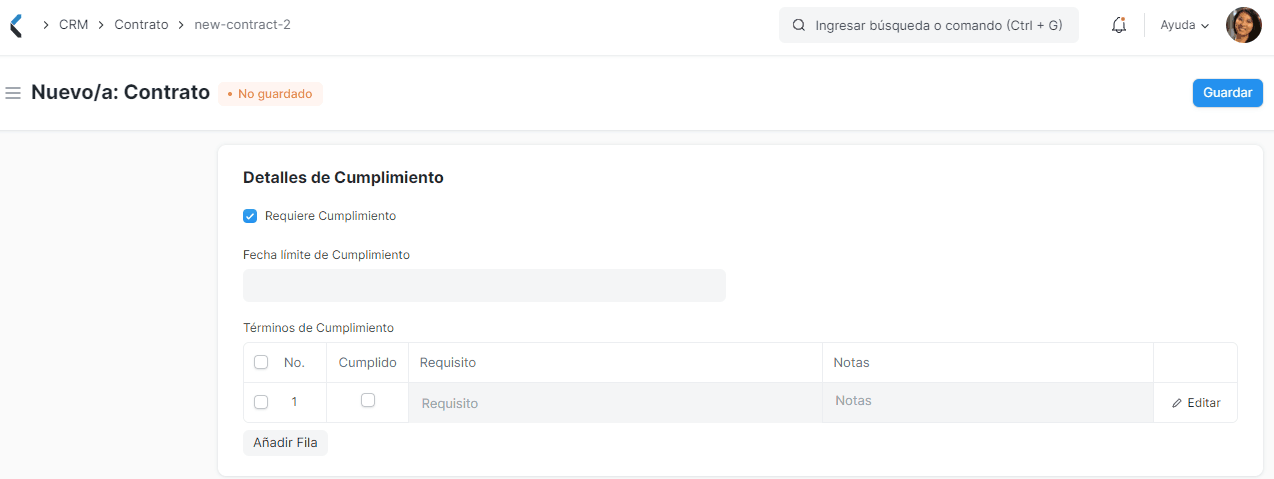The image size is (1274, 479).
Task: Select row 1 checkbox in the terms table
Action: [261, 402]
